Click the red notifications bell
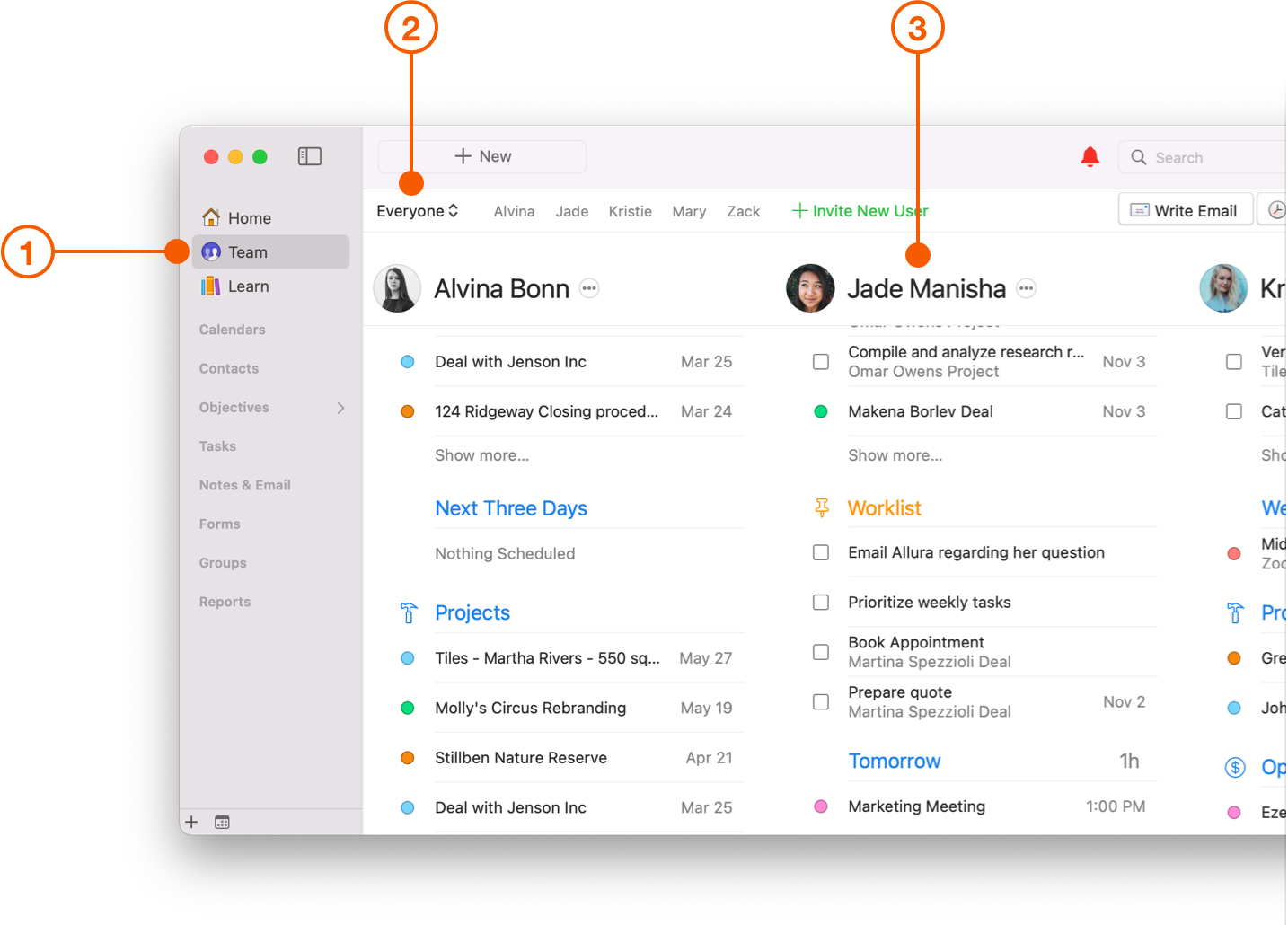Image resolution: width=1288 pixels, height=925 pixels. coord(1090,156)
